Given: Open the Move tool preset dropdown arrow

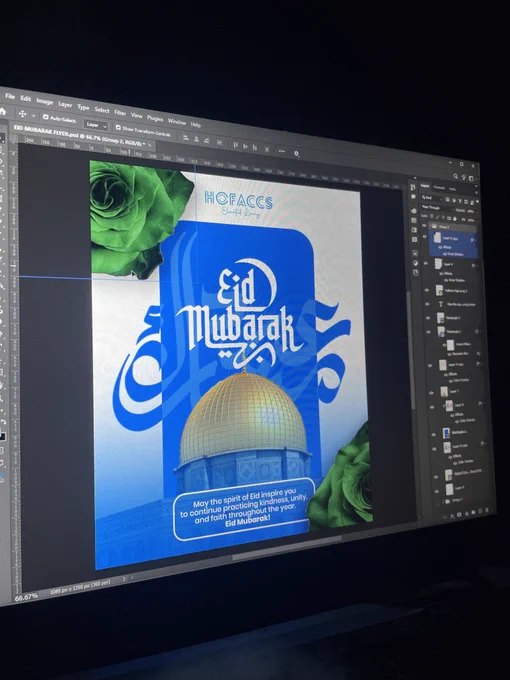Looking at the screenshot, I should pyautogui.click(x=33, y=116).
